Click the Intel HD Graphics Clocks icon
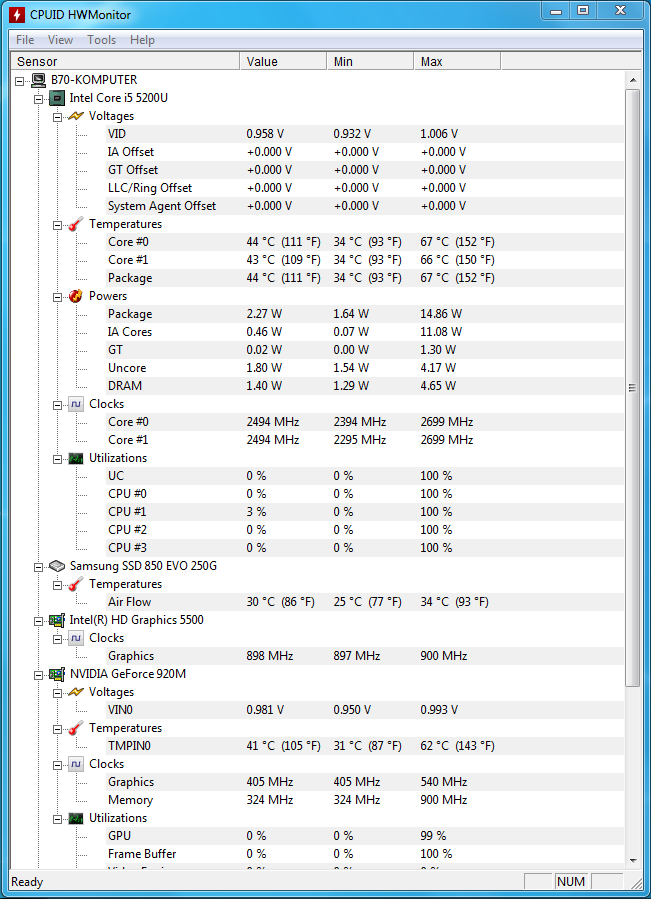 click(x=76, y=638)
